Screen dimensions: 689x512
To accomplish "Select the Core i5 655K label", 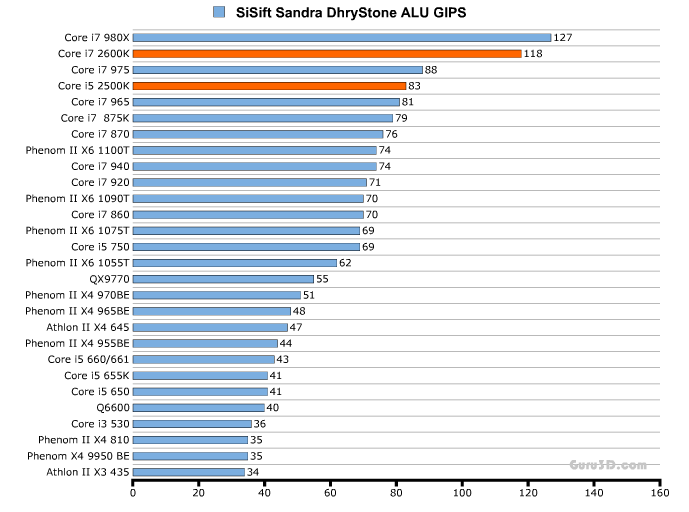I will click(97, 376).
